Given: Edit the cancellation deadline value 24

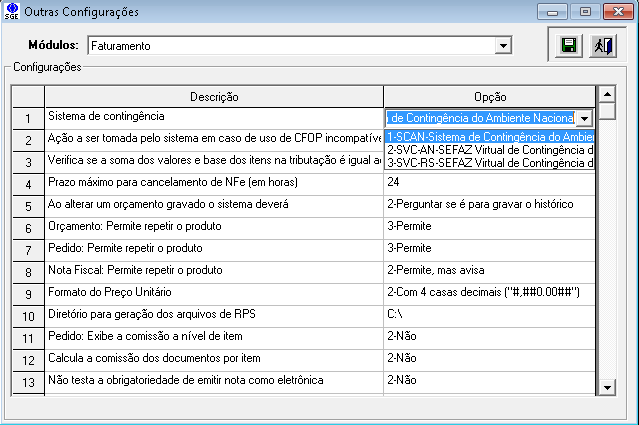Looking at the screenshot, I should coord(489,183).
